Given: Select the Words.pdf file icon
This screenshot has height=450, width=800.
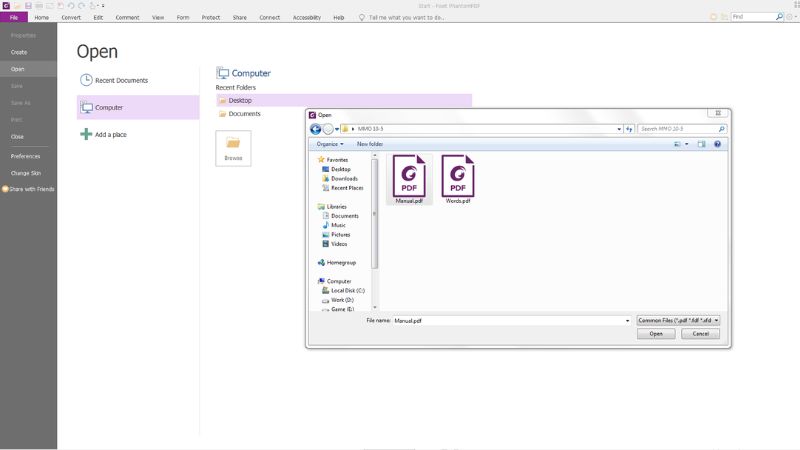Looking at the screenshot, I should pos(458,176).
